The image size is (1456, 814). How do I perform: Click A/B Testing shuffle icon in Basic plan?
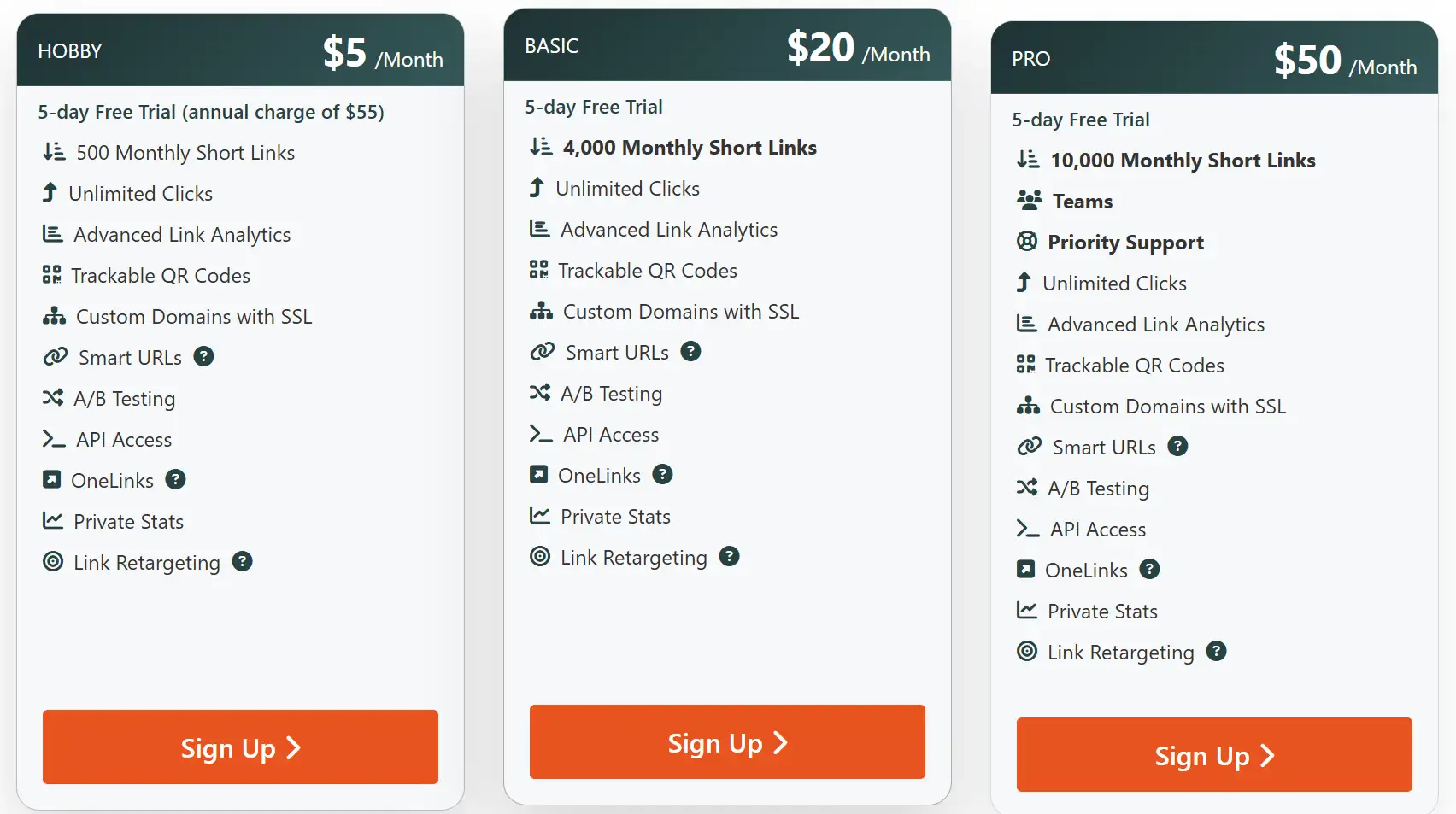[x=540, y=392]
